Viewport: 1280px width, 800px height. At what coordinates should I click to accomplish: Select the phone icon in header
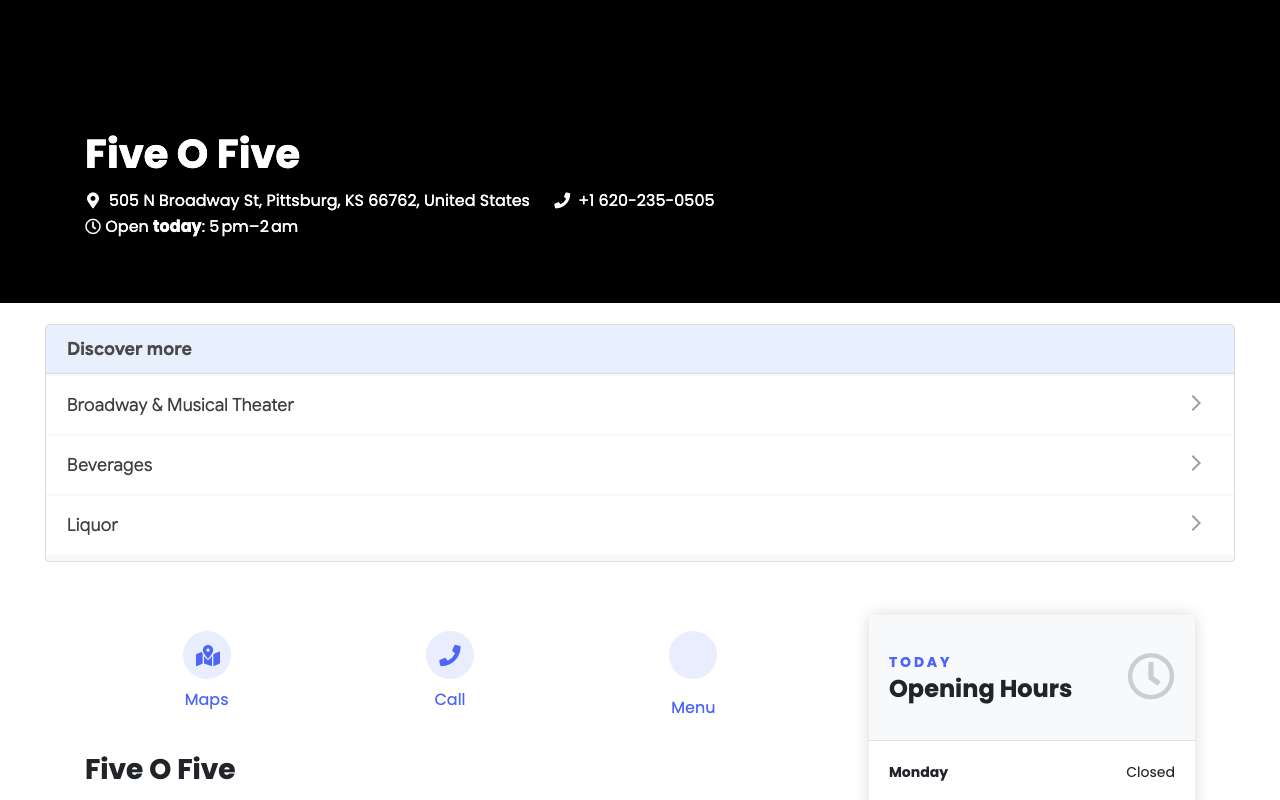coord(562,200)
